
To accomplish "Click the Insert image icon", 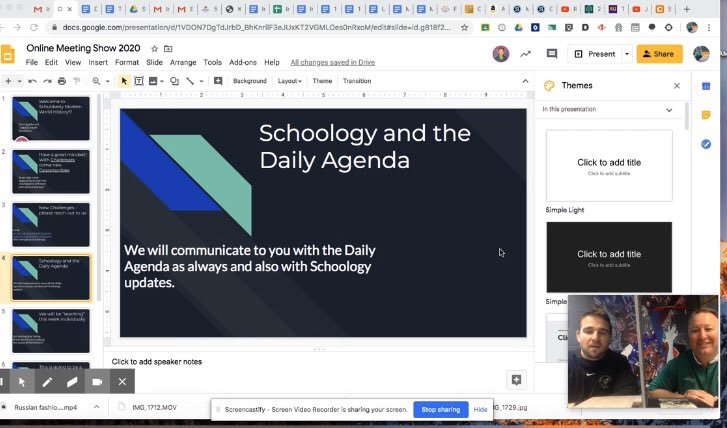I will pos(153,81).
